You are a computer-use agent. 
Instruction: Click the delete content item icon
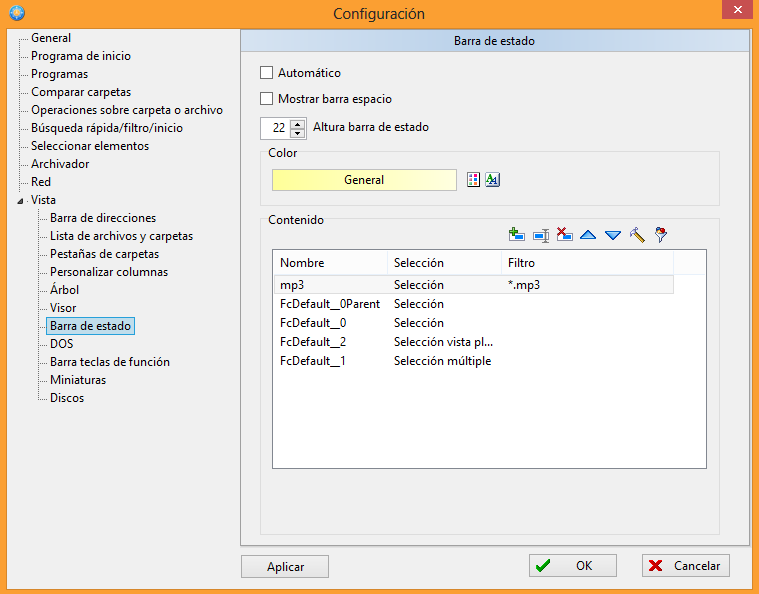(564, 235)
